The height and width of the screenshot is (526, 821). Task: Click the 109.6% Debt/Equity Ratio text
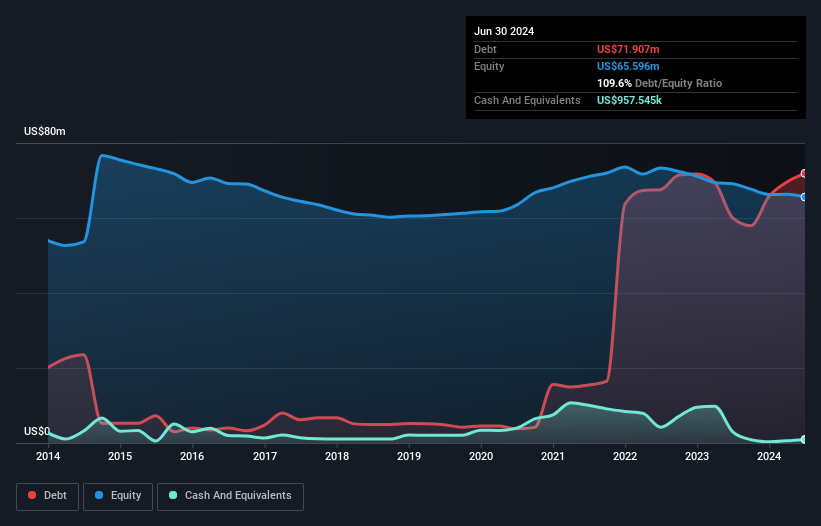[x=659, y=83]
